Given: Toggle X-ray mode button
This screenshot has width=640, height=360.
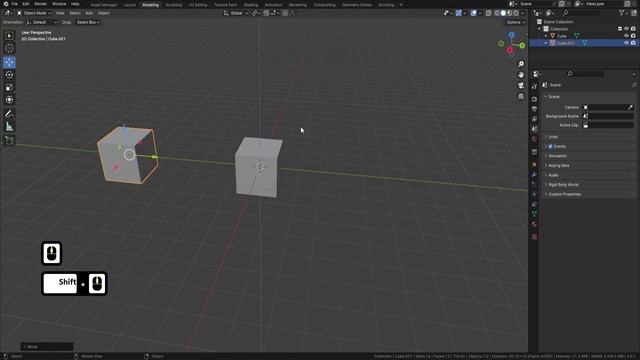Looking at the screenshot, I should pos(488,13).
